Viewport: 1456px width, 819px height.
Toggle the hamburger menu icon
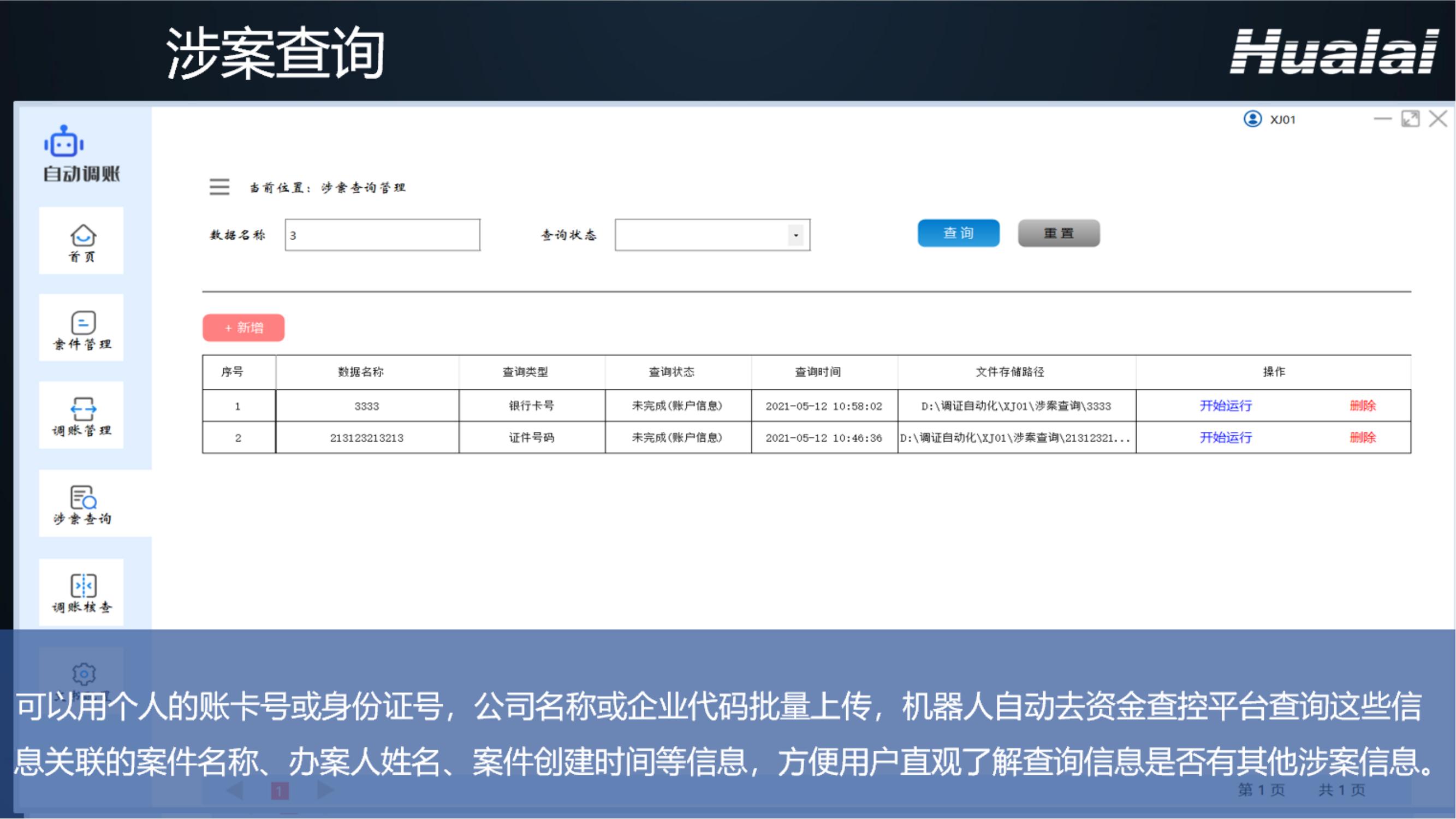(219, 187)
